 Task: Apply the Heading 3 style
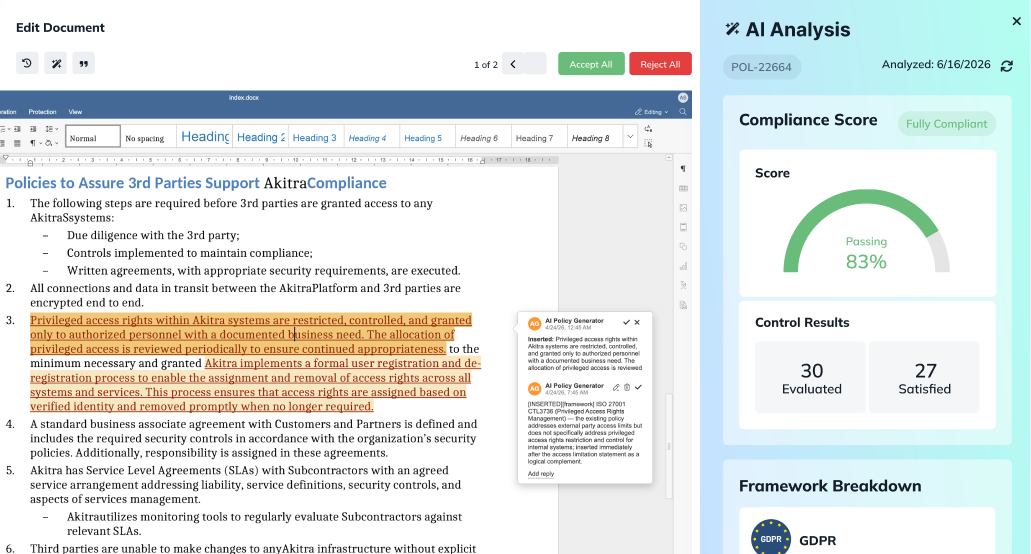pos(316,137)
